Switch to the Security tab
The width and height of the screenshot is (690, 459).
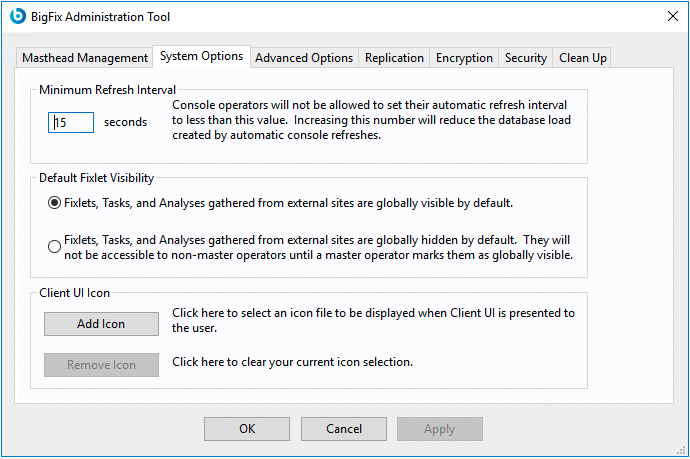click(x=526, y=58)
